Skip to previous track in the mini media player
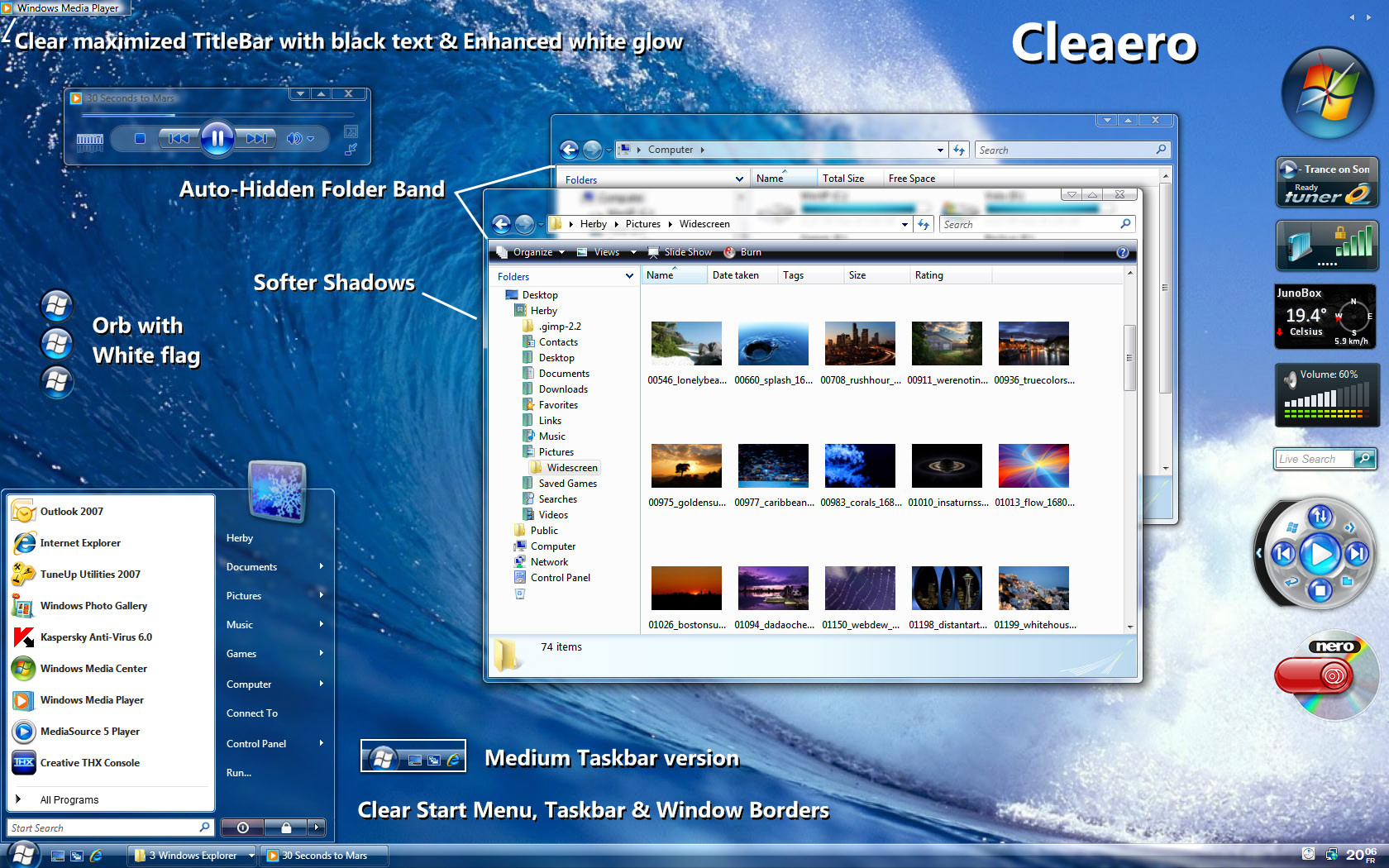 pos(179,139)
